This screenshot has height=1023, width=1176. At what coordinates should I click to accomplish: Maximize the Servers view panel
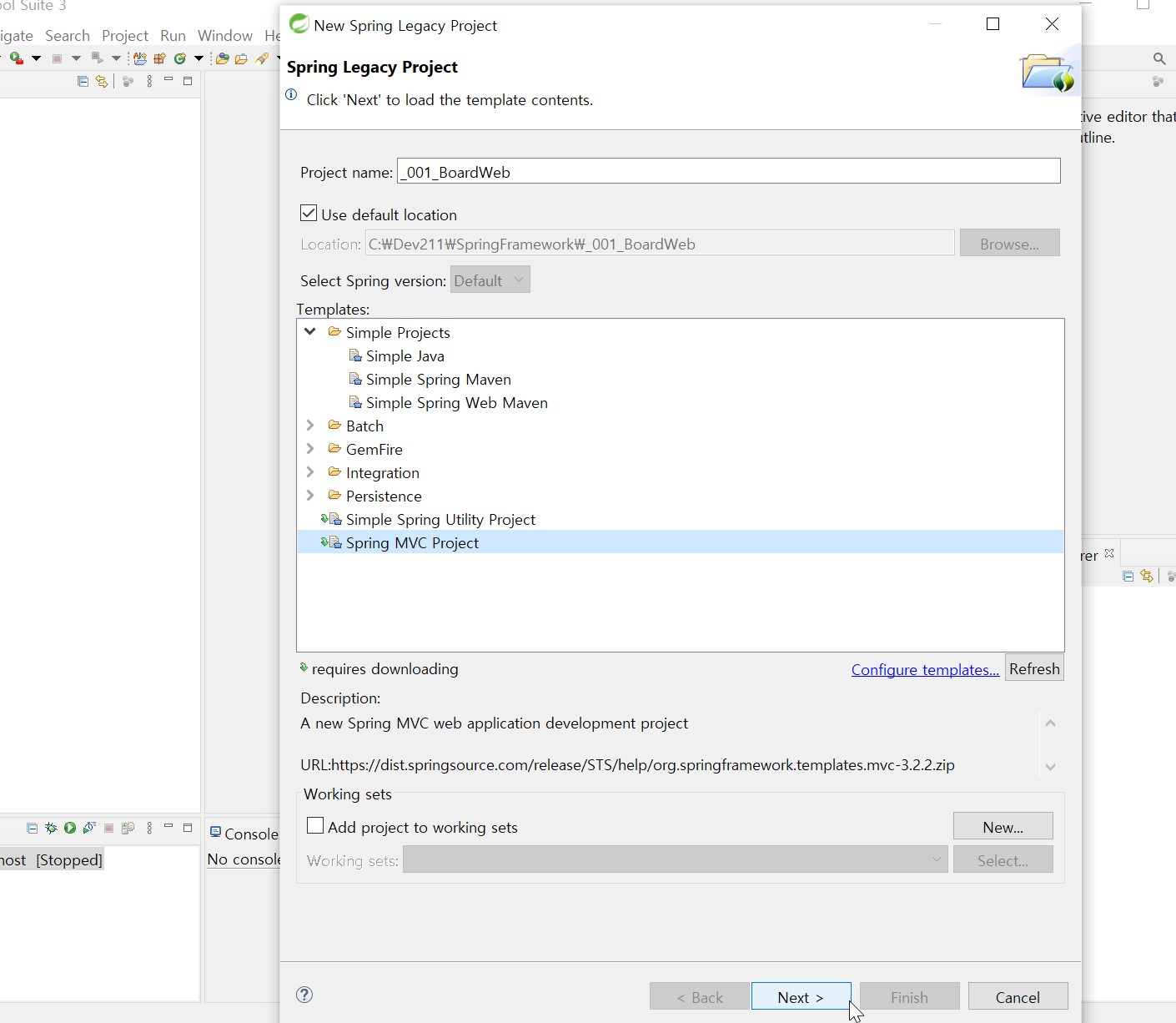188,828
